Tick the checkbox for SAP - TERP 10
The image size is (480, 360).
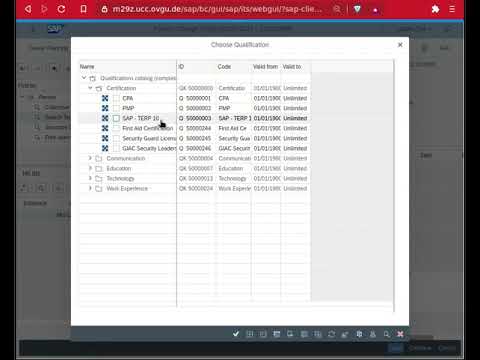coord(116,118)
